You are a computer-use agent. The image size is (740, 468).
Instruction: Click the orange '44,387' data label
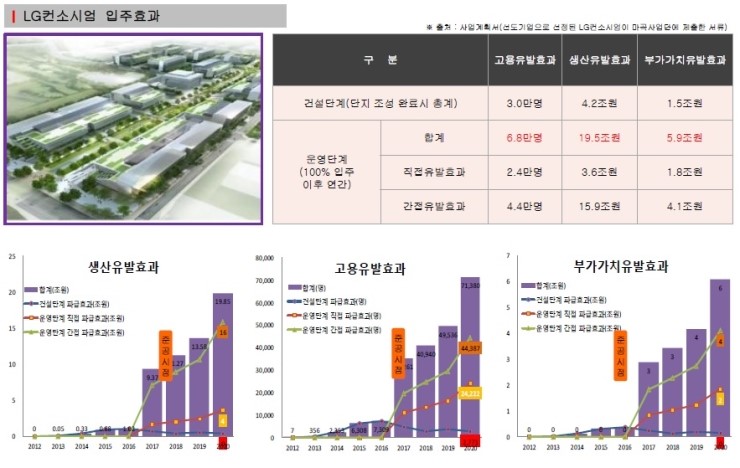470,348
